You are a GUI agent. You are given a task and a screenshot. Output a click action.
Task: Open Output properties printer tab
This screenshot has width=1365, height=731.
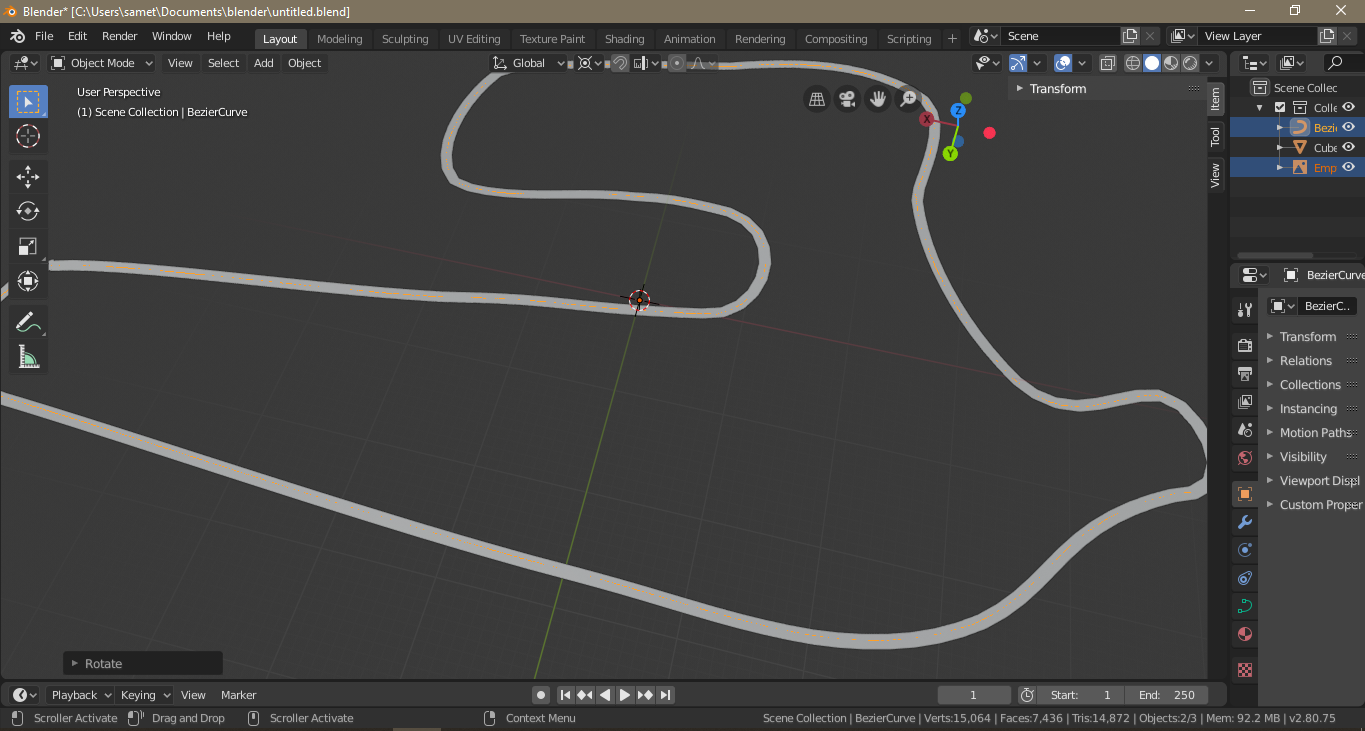click(1245, 373)
